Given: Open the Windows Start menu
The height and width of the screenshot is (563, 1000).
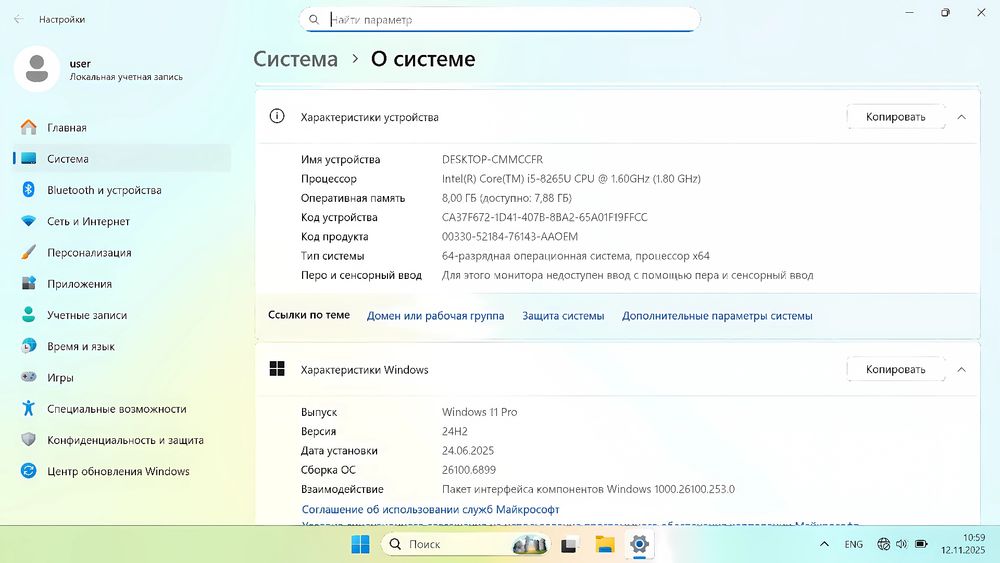Looking at the screenshot, I should 360,544.
